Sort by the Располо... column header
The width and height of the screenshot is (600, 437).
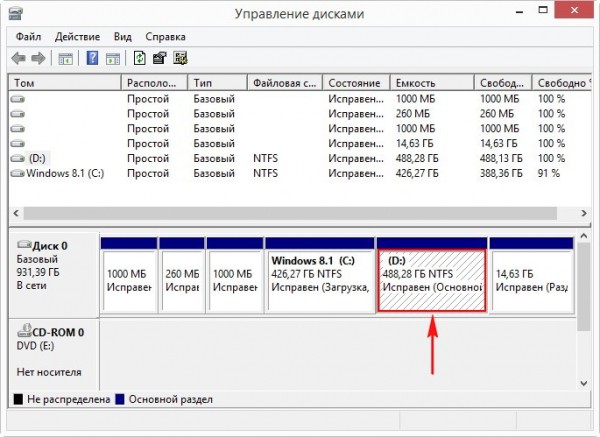tap(154, 83)
